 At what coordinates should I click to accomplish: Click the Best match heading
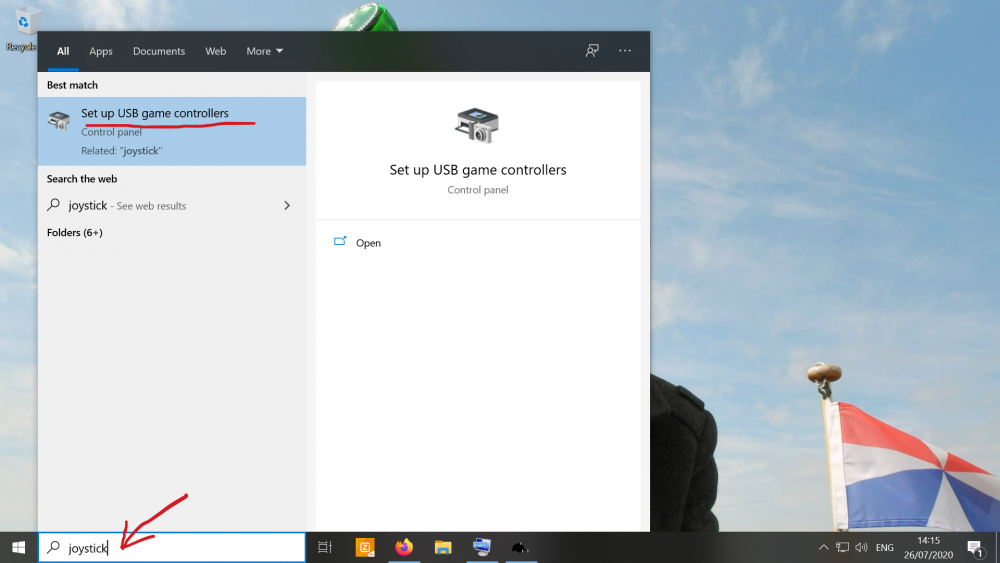coord(72,85)
